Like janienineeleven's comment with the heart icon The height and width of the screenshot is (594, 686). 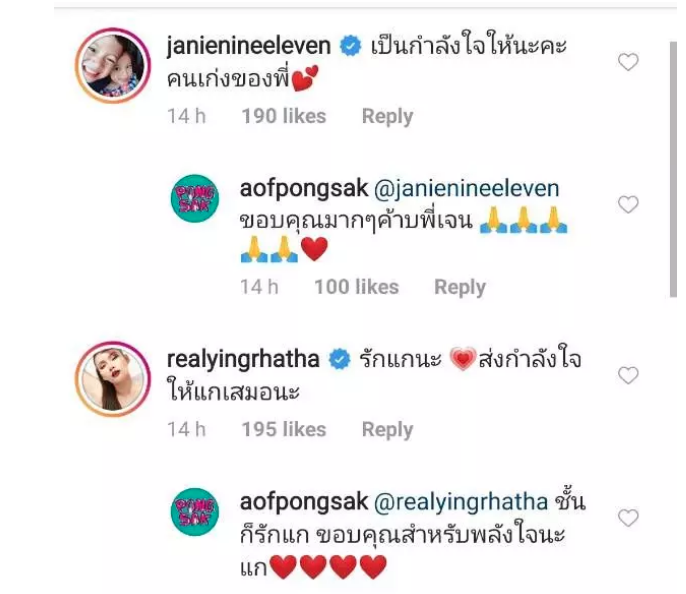[628, 62]
